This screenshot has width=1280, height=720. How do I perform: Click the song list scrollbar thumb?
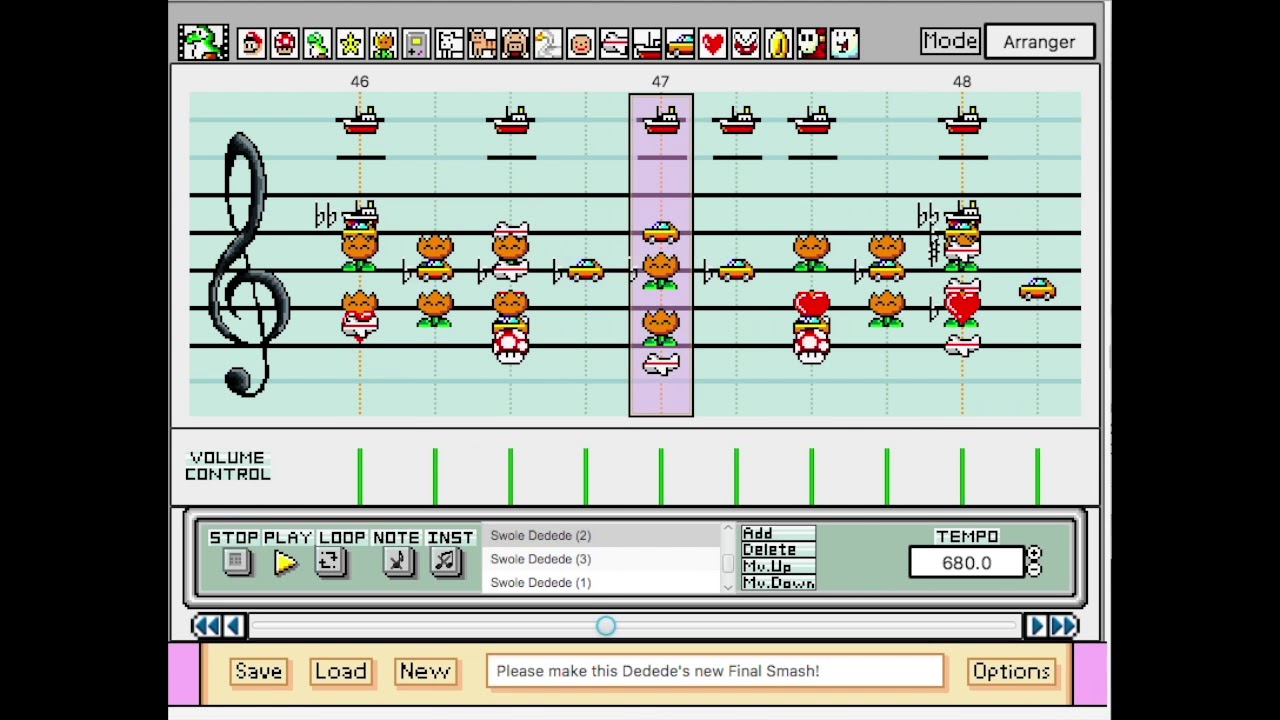[728, 563]
